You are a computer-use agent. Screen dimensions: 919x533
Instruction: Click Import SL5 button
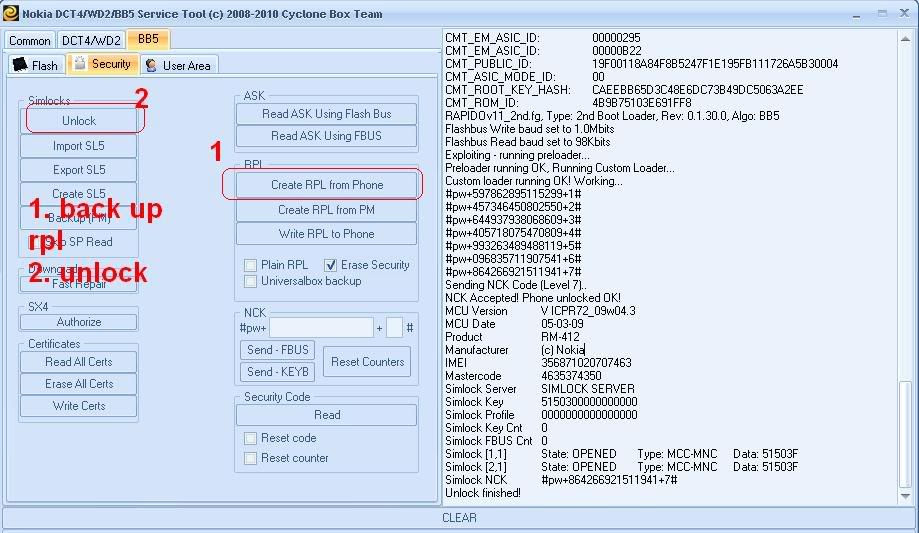tap(79, 145)
